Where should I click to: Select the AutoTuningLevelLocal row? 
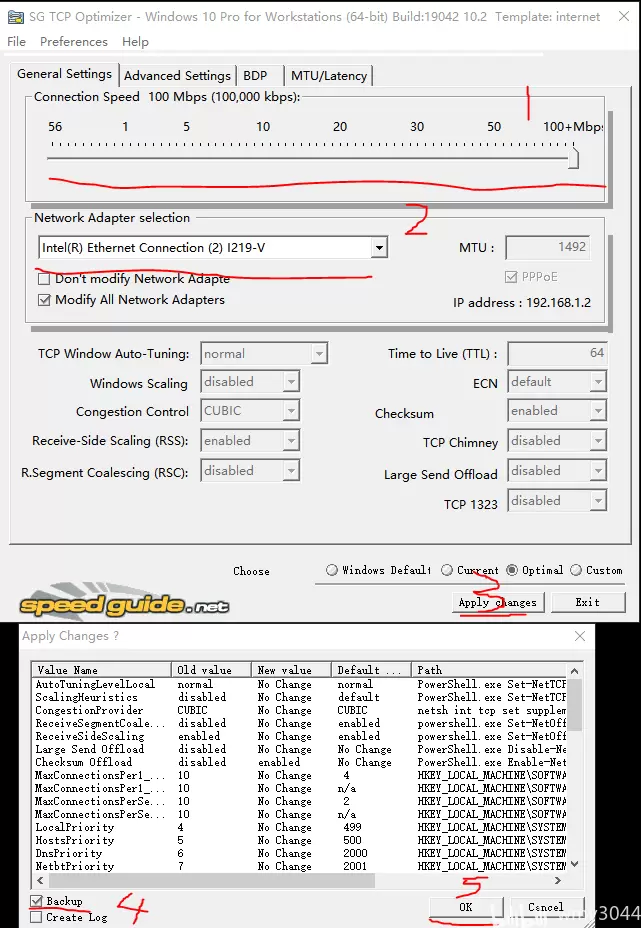coord(299,684)
